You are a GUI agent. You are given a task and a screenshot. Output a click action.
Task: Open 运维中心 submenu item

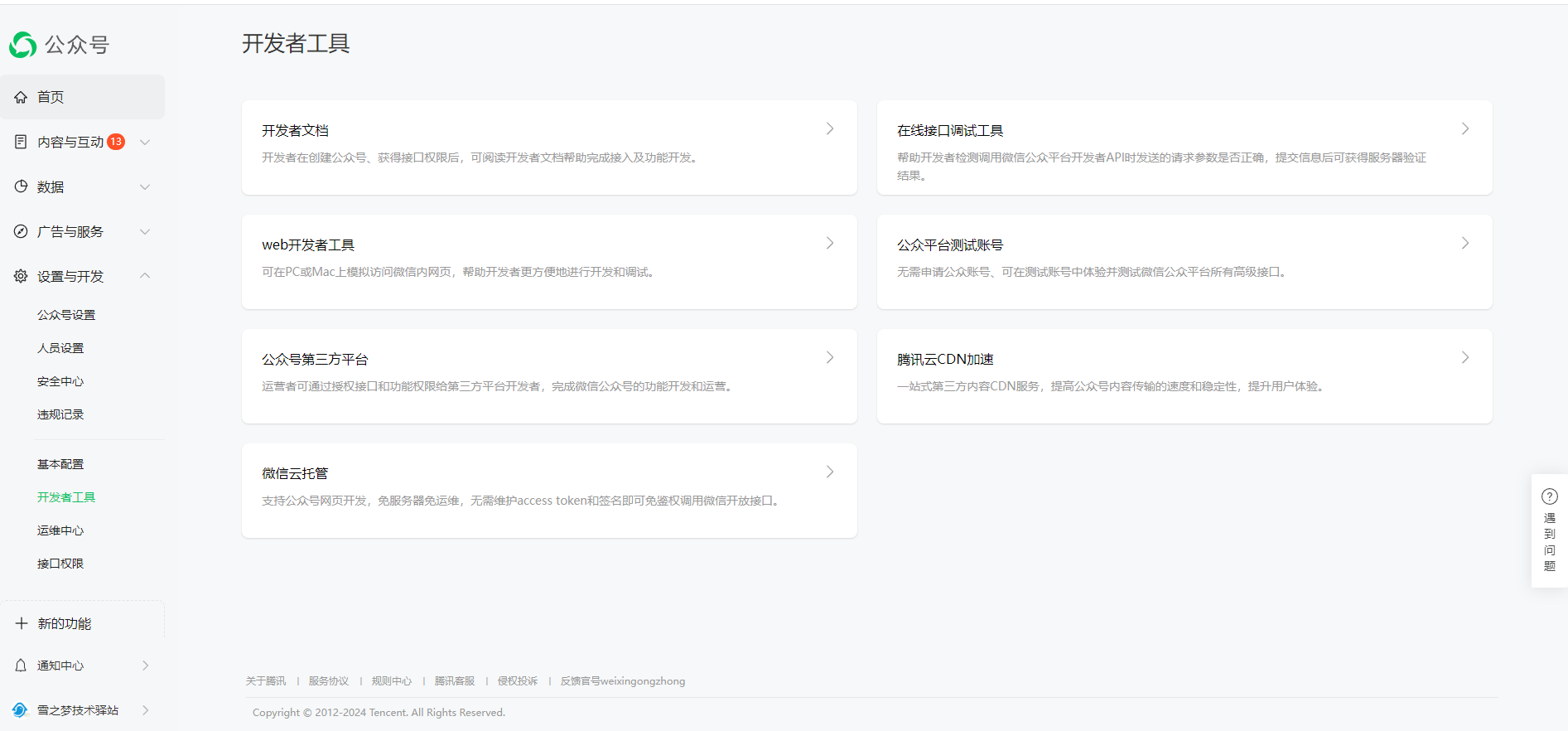60,530
